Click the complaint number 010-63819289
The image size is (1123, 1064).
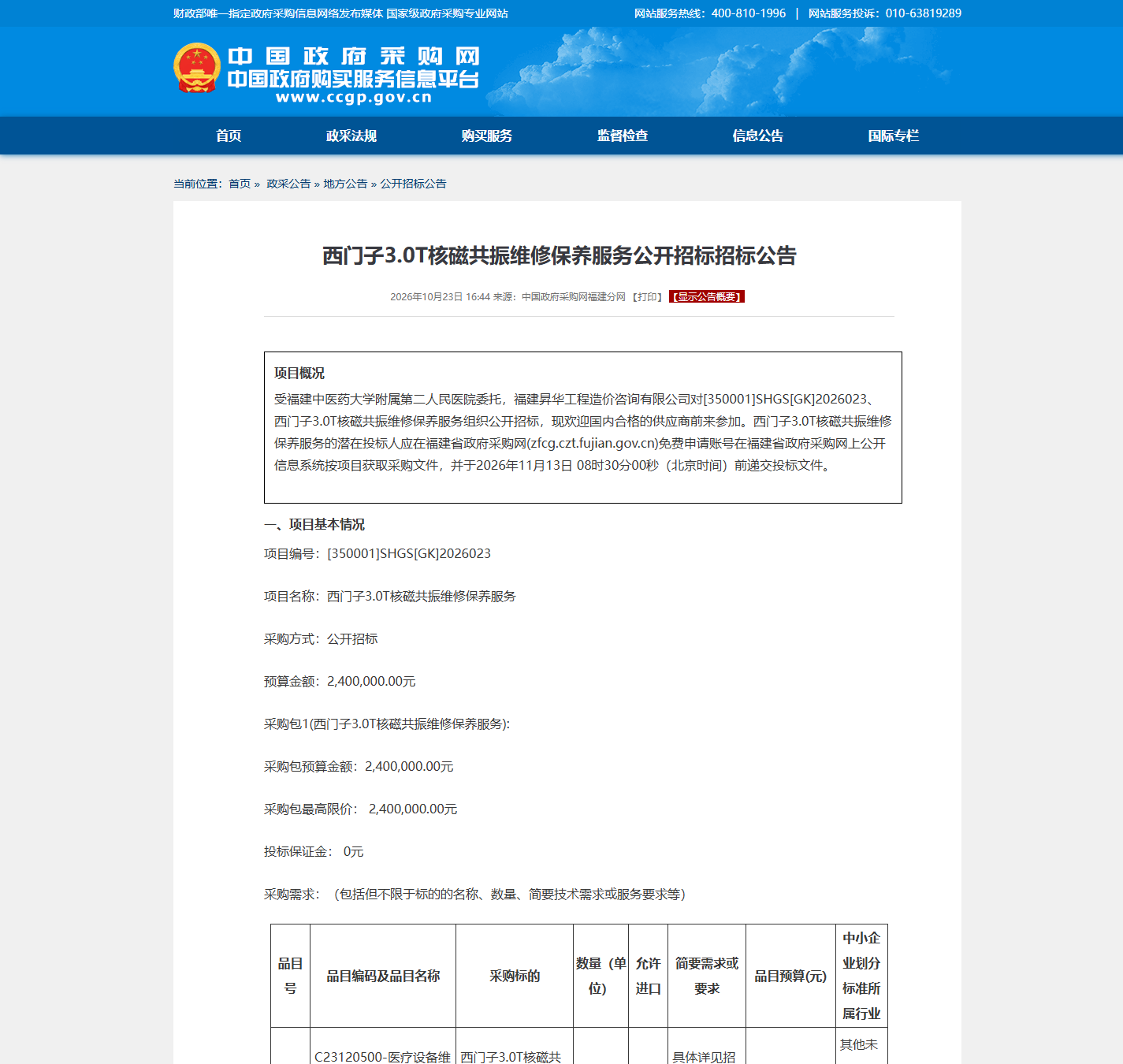click(924, 13)
